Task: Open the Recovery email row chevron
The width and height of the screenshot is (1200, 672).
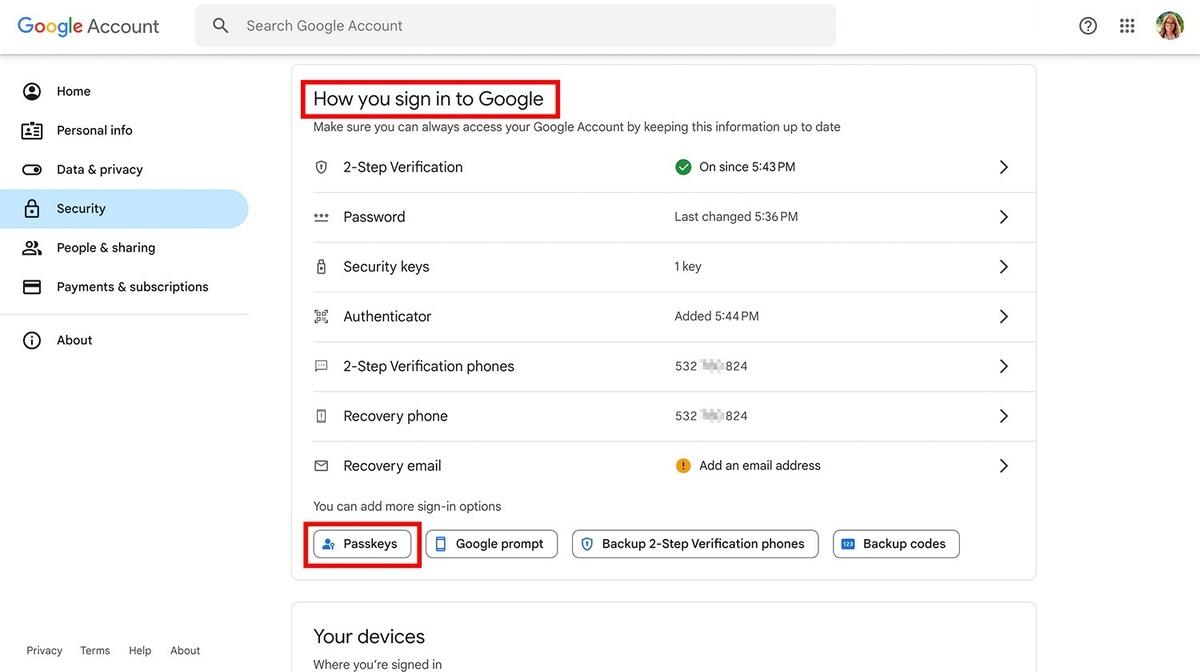Action: click(1004, 466)
